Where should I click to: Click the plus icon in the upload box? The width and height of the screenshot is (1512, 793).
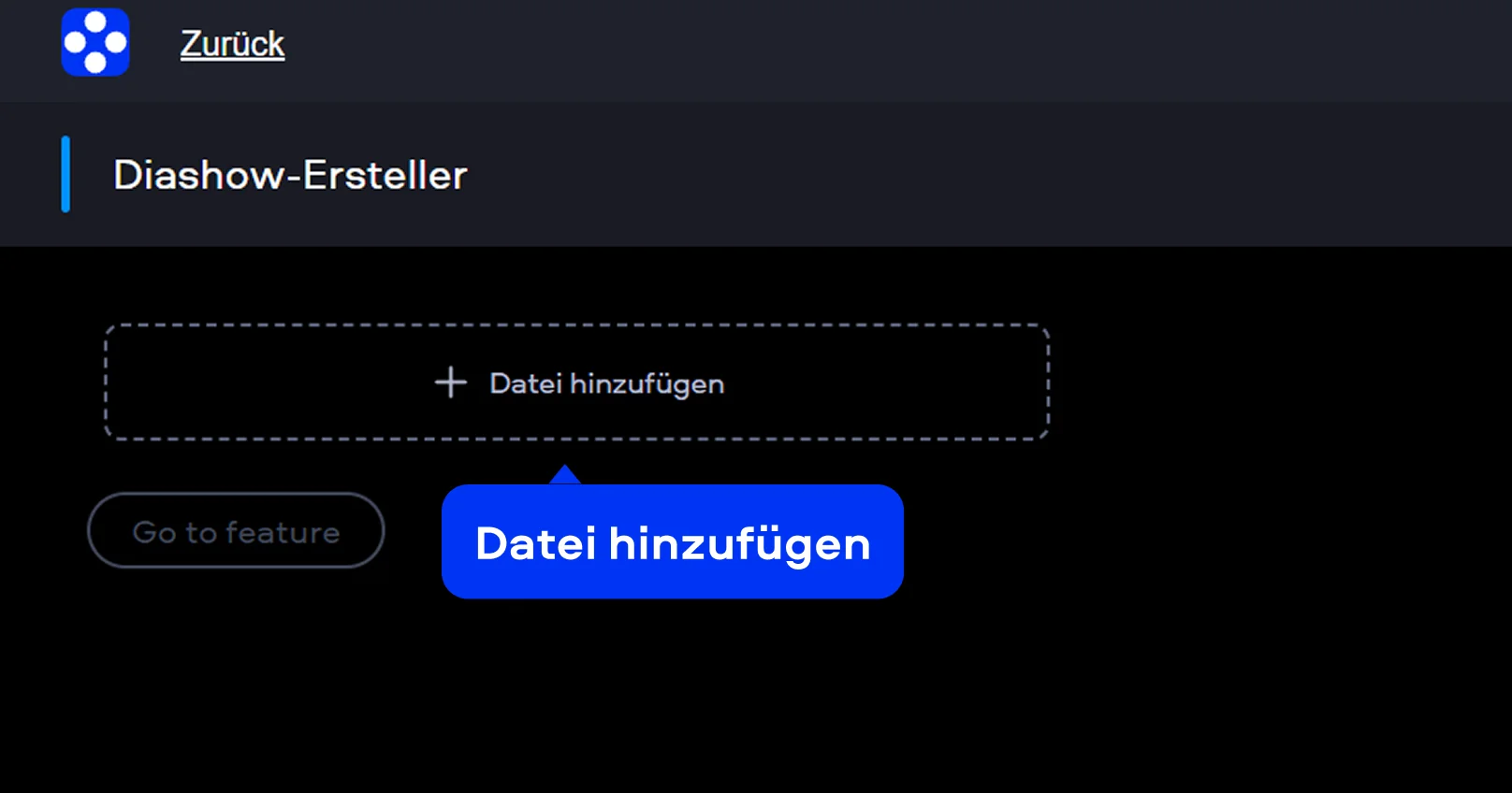tap(450, 382)
